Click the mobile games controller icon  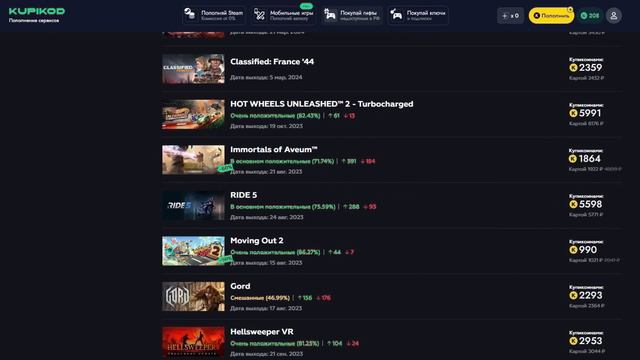click(x=259, y=15)
